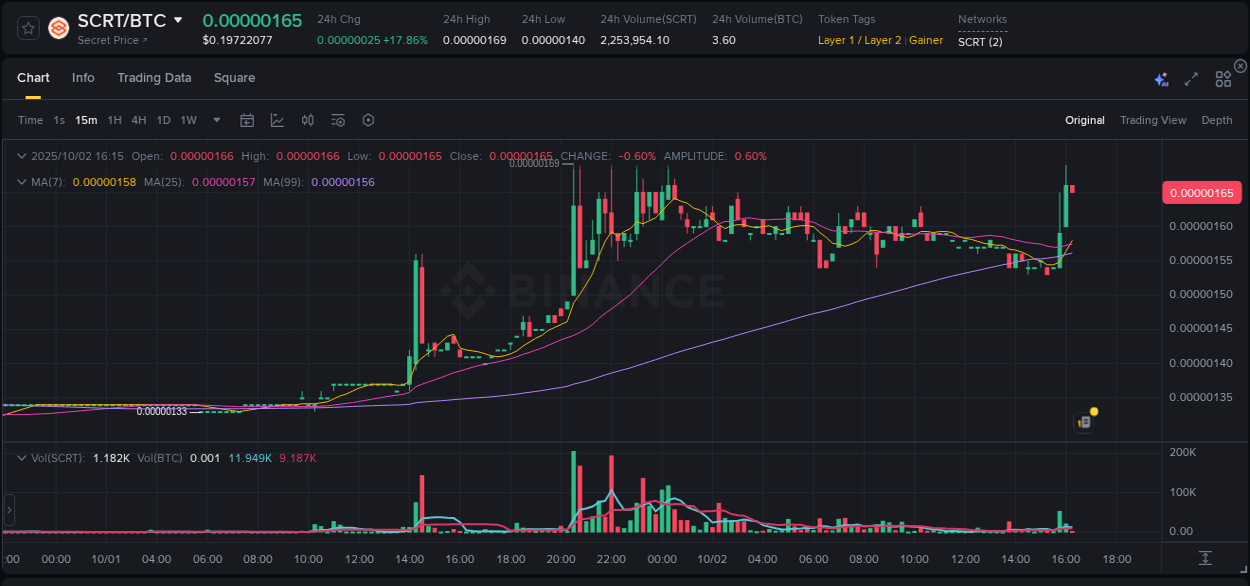The image size is (1250, 586).
Task: Open the technical indicators icon
Action: point(338,120)
